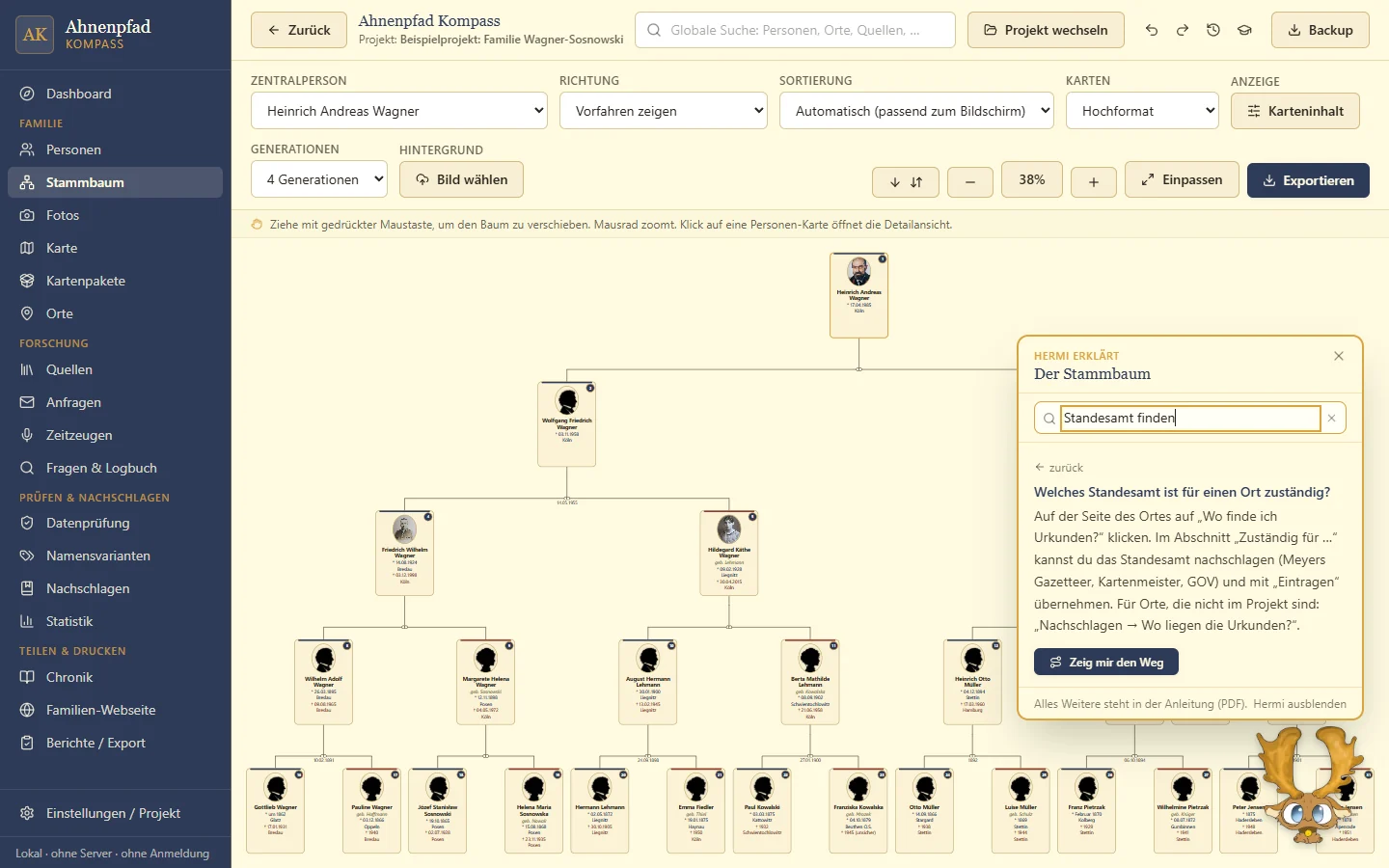Viewport: 1389px width, 868px height.
Task: Toggle the tree direction sort arrows button
Action: [x=906, y=181]
